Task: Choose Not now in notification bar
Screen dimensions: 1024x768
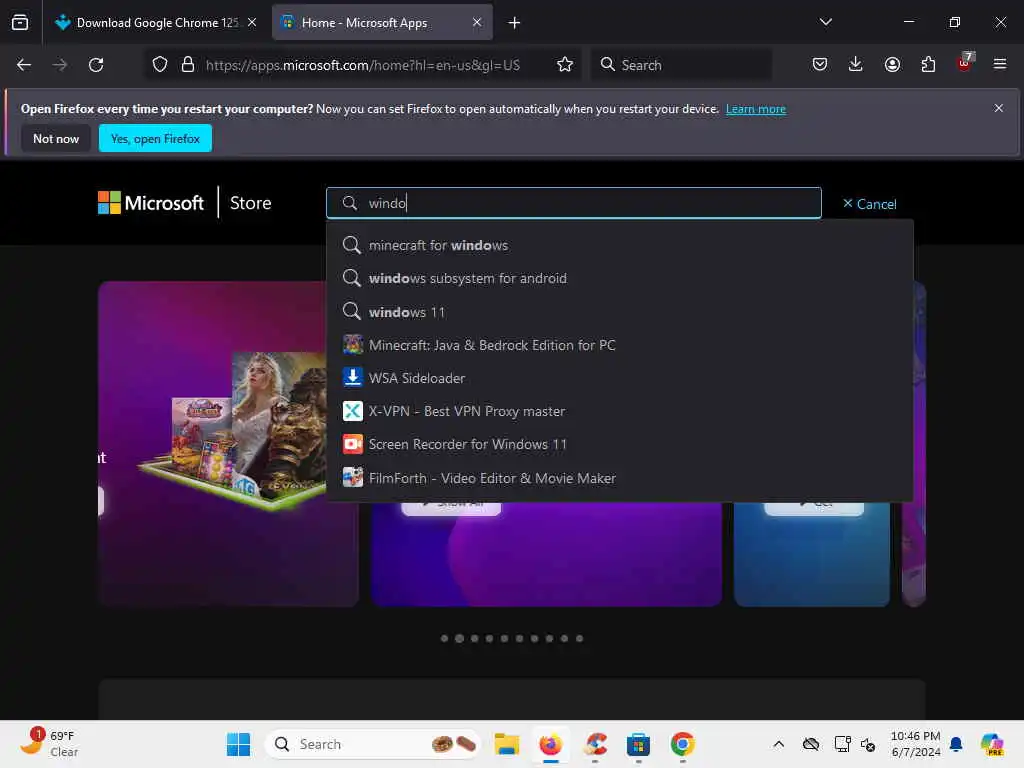Action: pyautogui.click(x=56, y=138)
